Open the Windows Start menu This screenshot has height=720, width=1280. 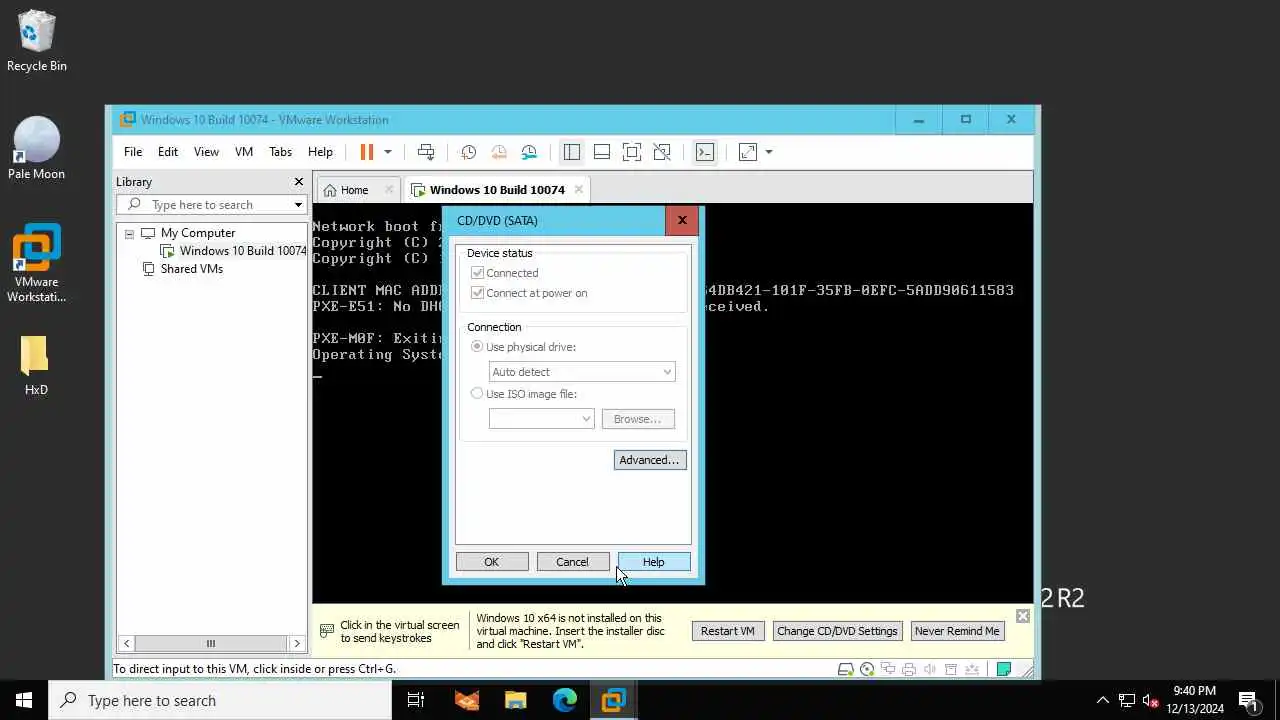point(24,700)
